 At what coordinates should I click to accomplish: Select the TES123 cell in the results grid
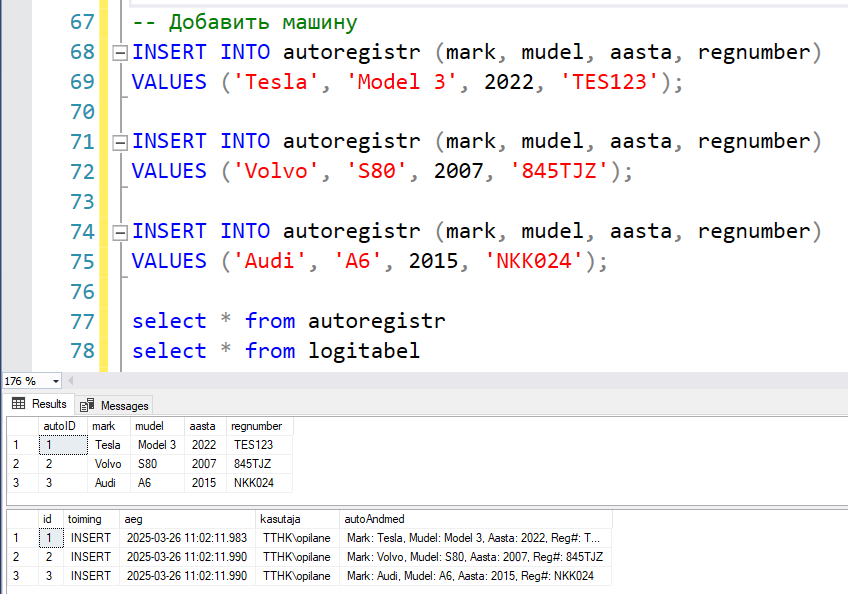[260, 445]
